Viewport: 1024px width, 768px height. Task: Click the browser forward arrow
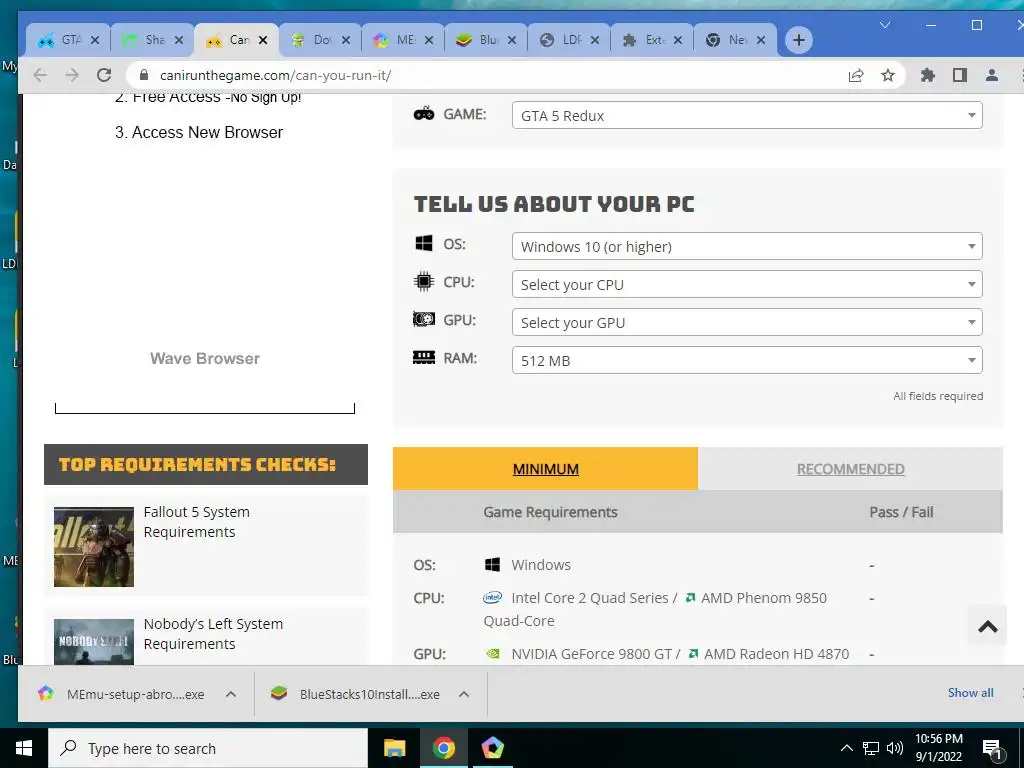[x=72, y=75]
